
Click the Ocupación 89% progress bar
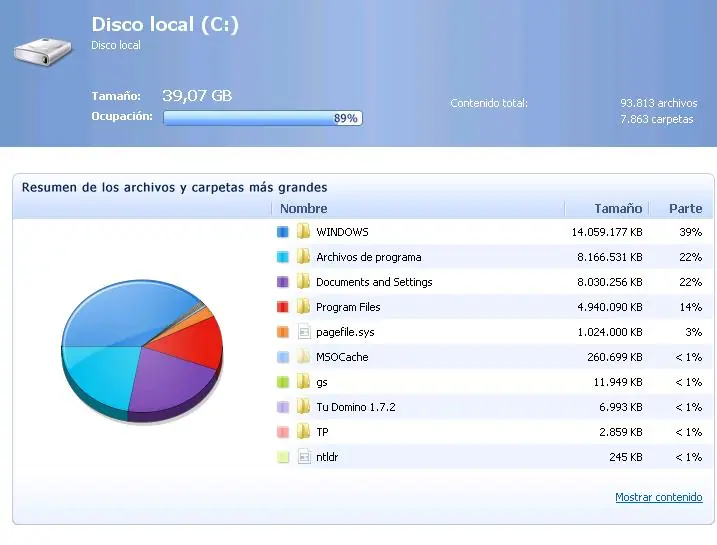263,118
